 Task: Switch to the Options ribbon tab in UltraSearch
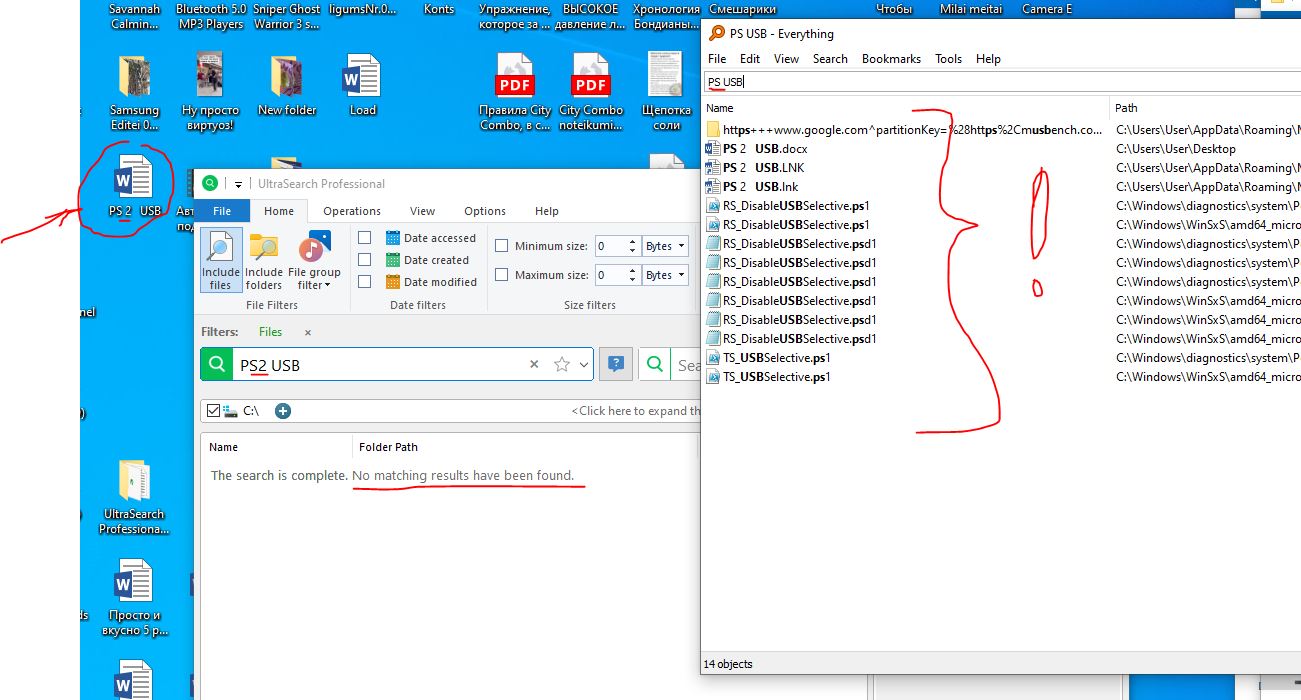pyautogui.click(x=485, y=211)
